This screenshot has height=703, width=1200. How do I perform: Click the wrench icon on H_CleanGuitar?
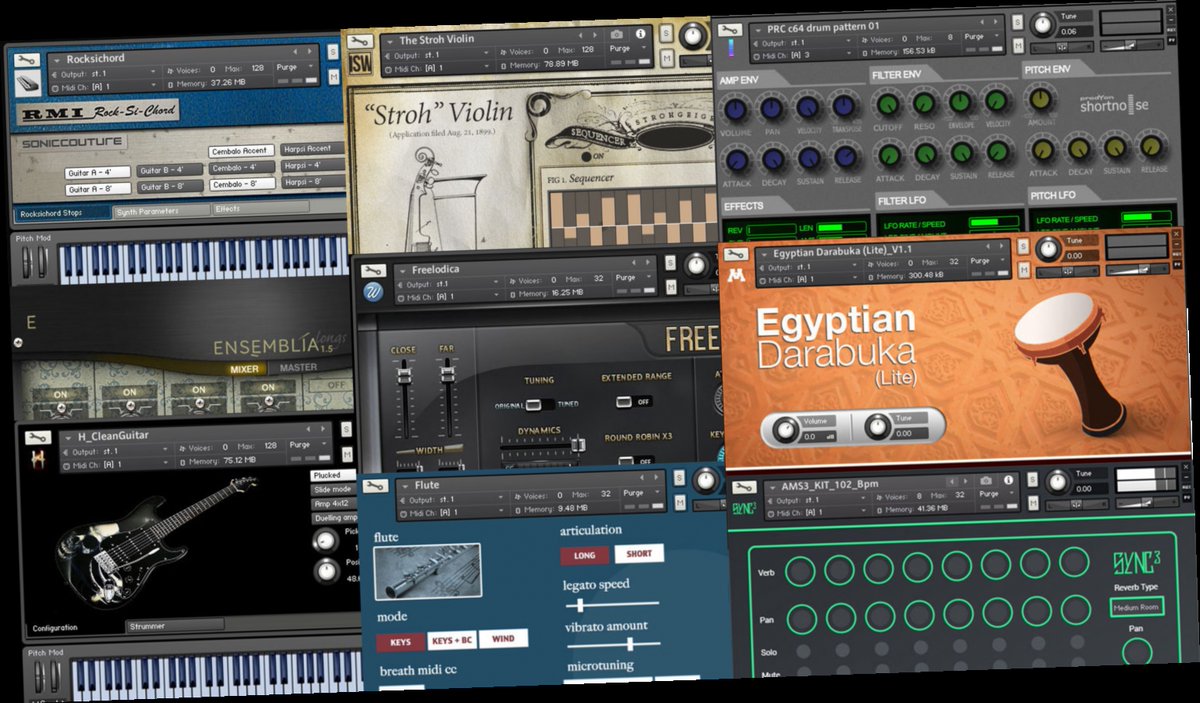coord(36,435)
